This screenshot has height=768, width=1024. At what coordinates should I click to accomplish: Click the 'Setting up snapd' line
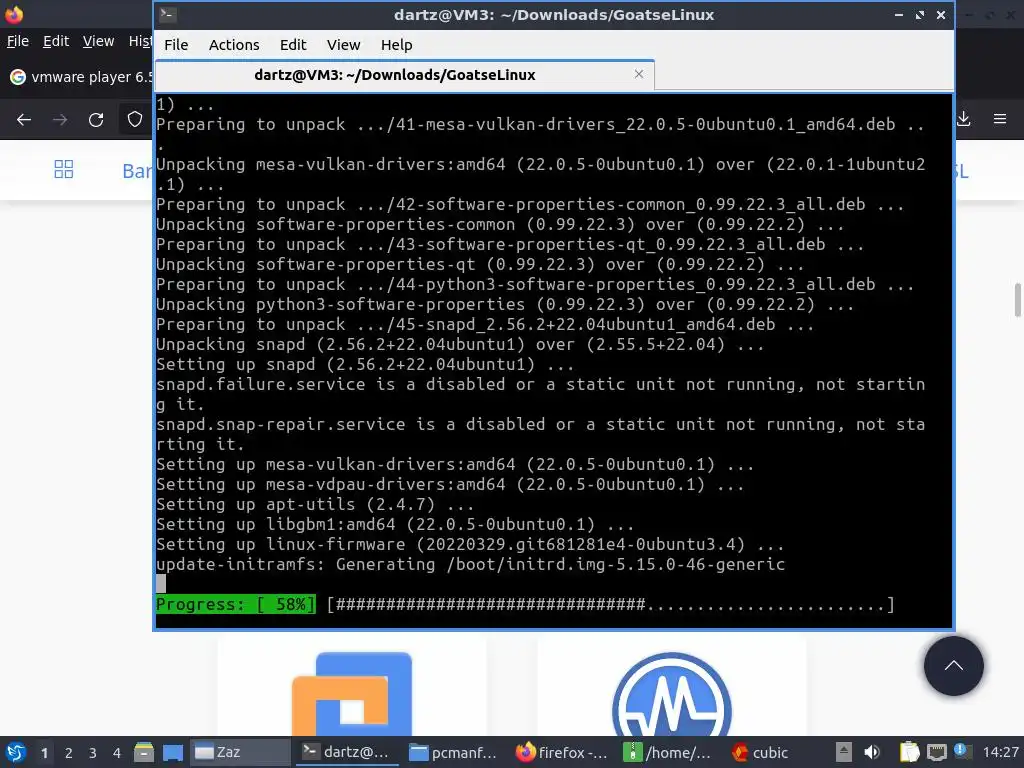coord(365,364)
